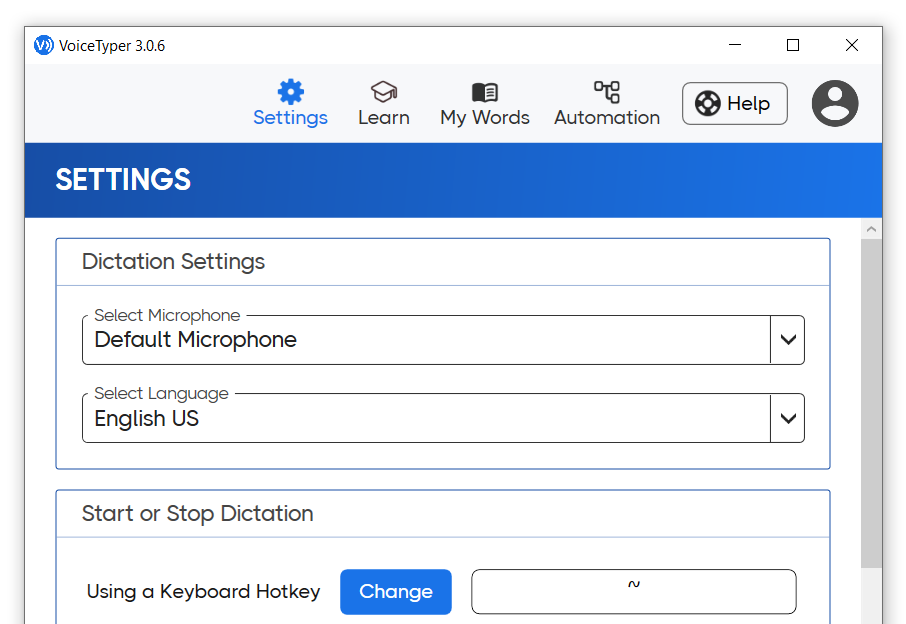Click the settings page scrollbar
The image size is (906, 624).
[x=871, y=400]
